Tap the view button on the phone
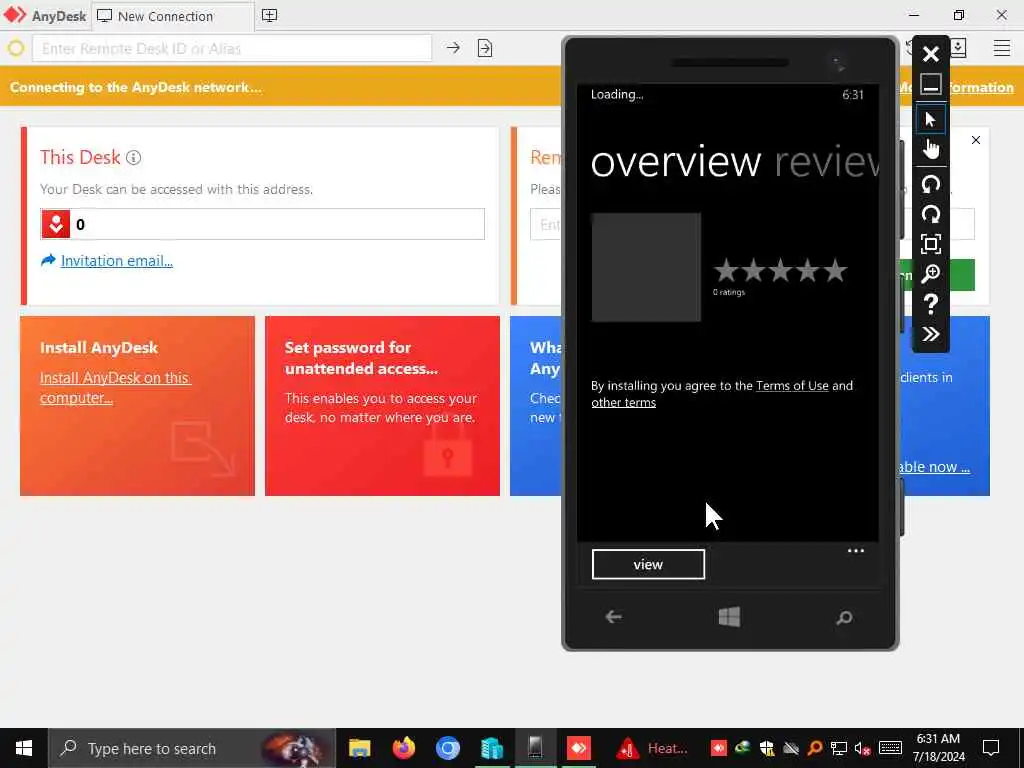The height and width of the screenshot is (768, 1024). [648, 564]
